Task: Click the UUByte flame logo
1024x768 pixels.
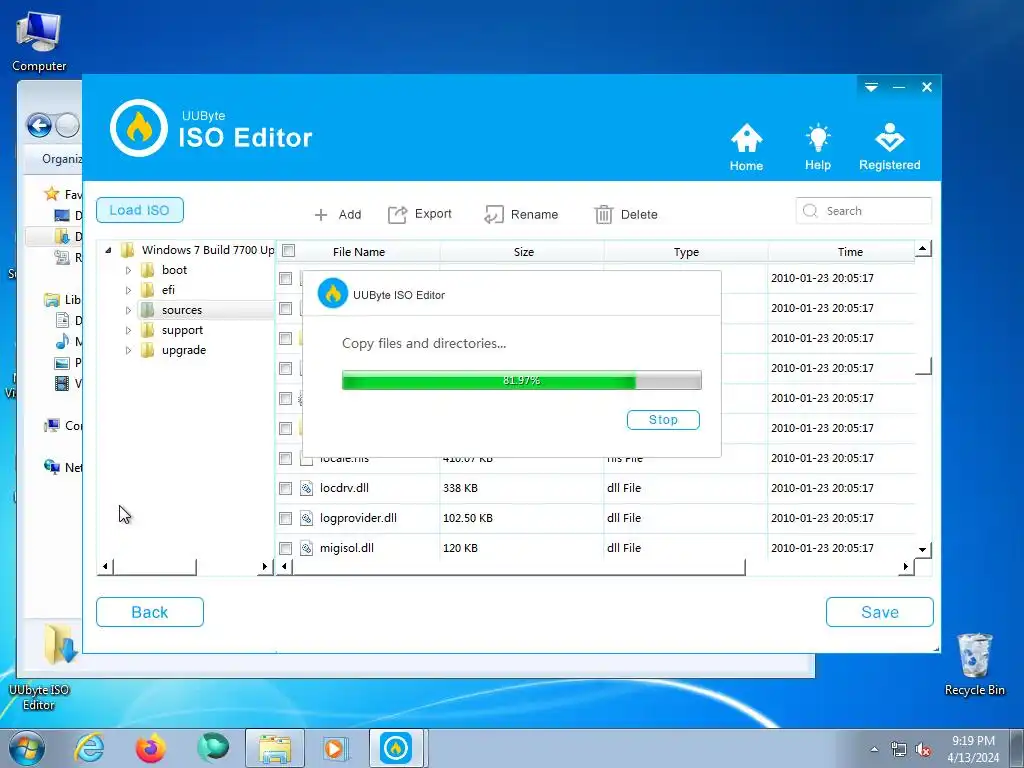Action: (x=138, y=128)
